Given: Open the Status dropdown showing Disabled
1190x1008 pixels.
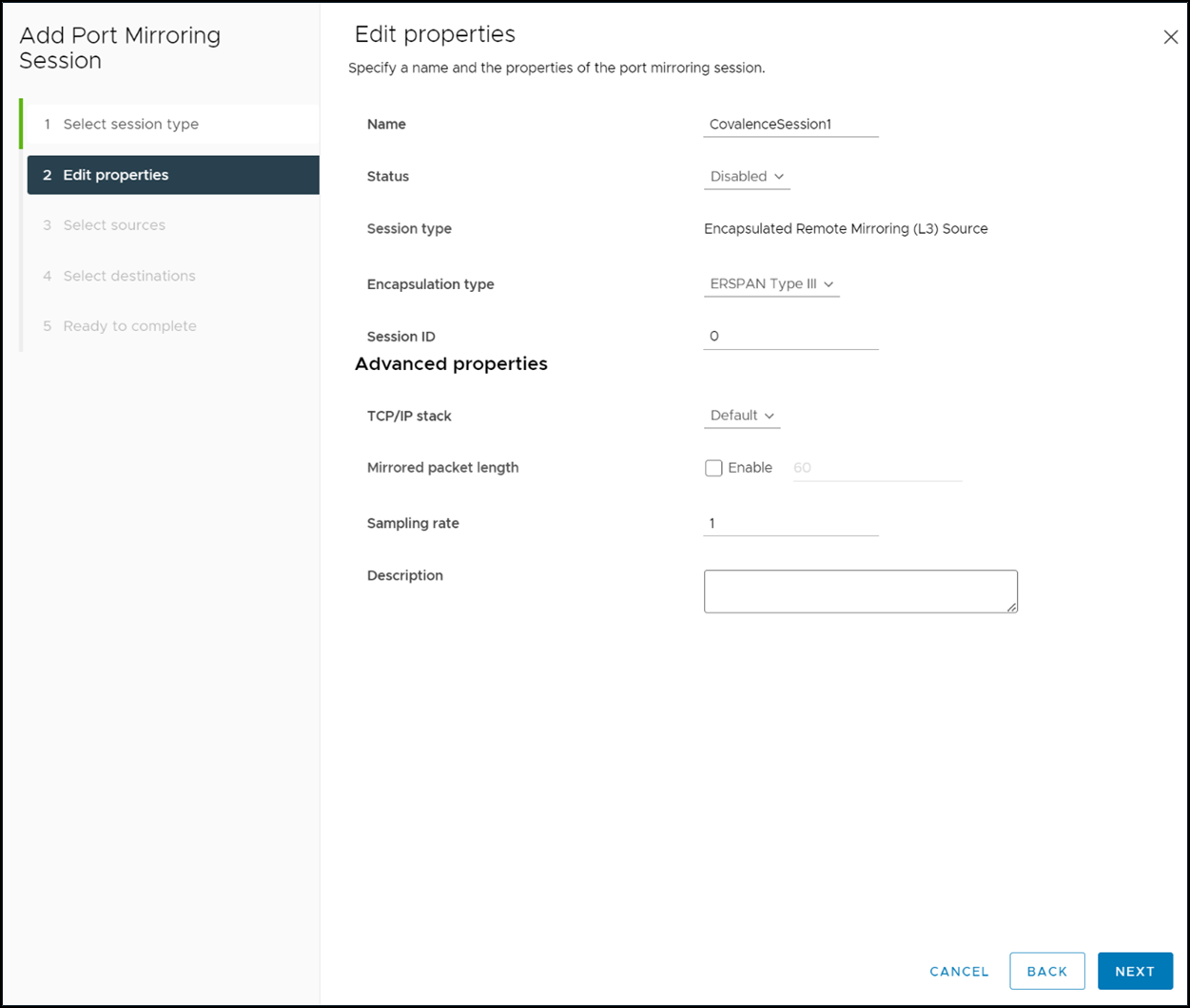Looking at the screenshot, I should pos(747,177).
